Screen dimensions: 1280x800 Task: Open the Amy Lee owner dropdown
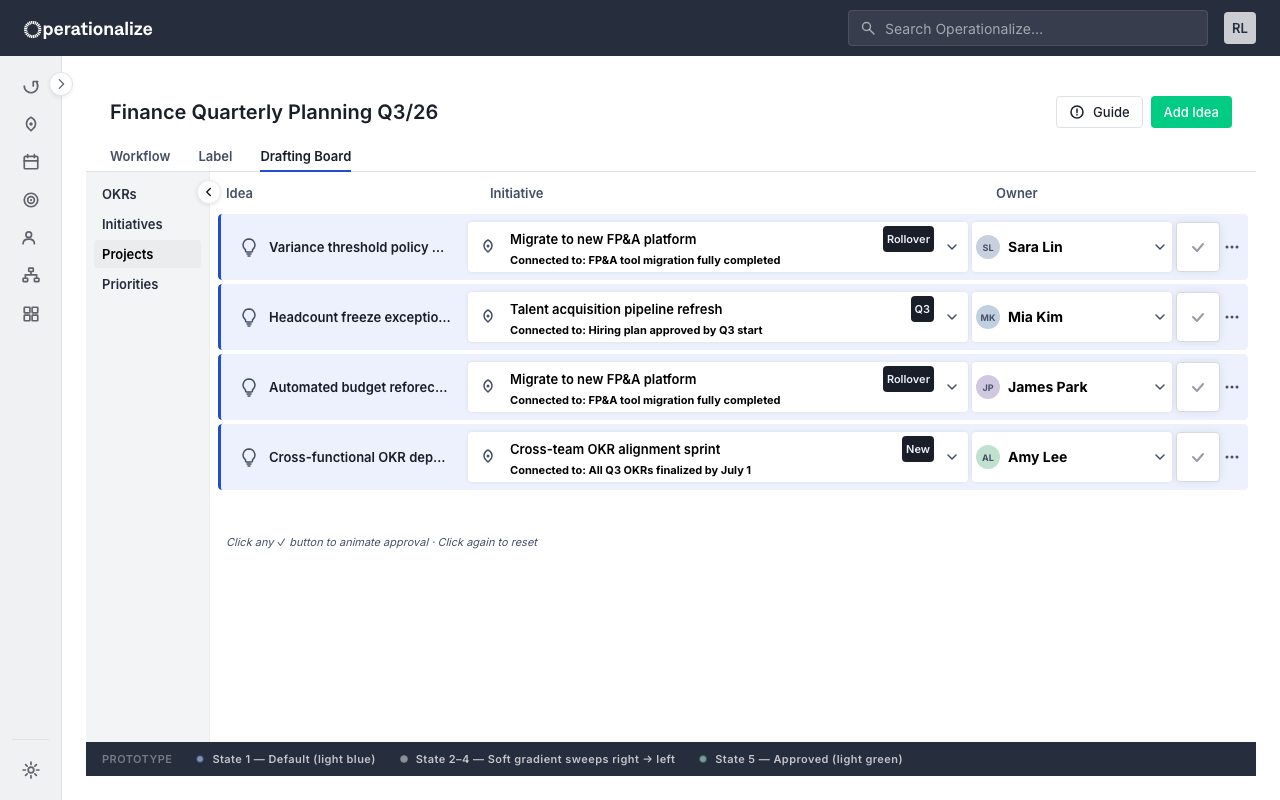[1160, 457]
